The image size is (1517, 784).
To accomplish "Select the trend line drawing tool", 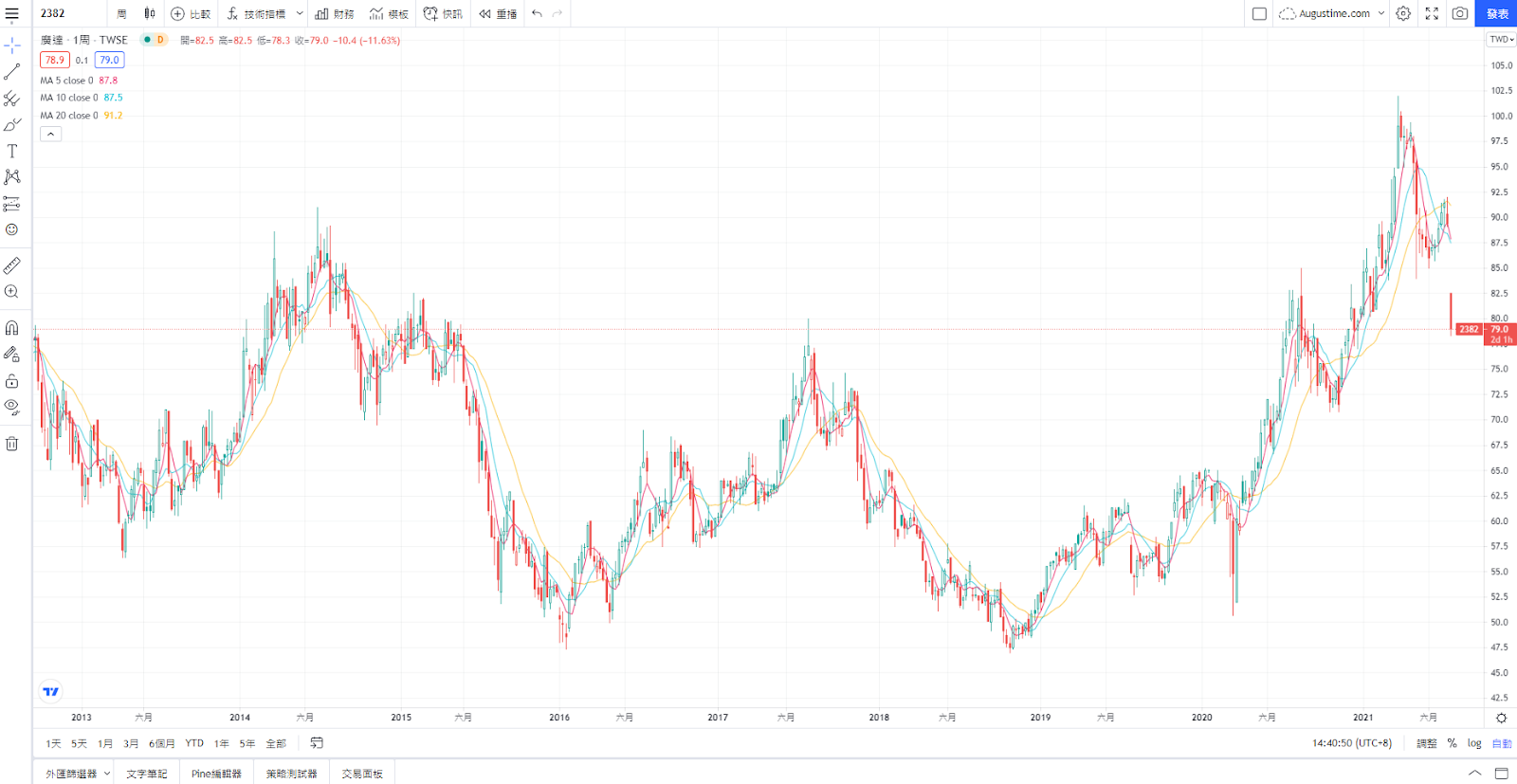I will 12,72.
